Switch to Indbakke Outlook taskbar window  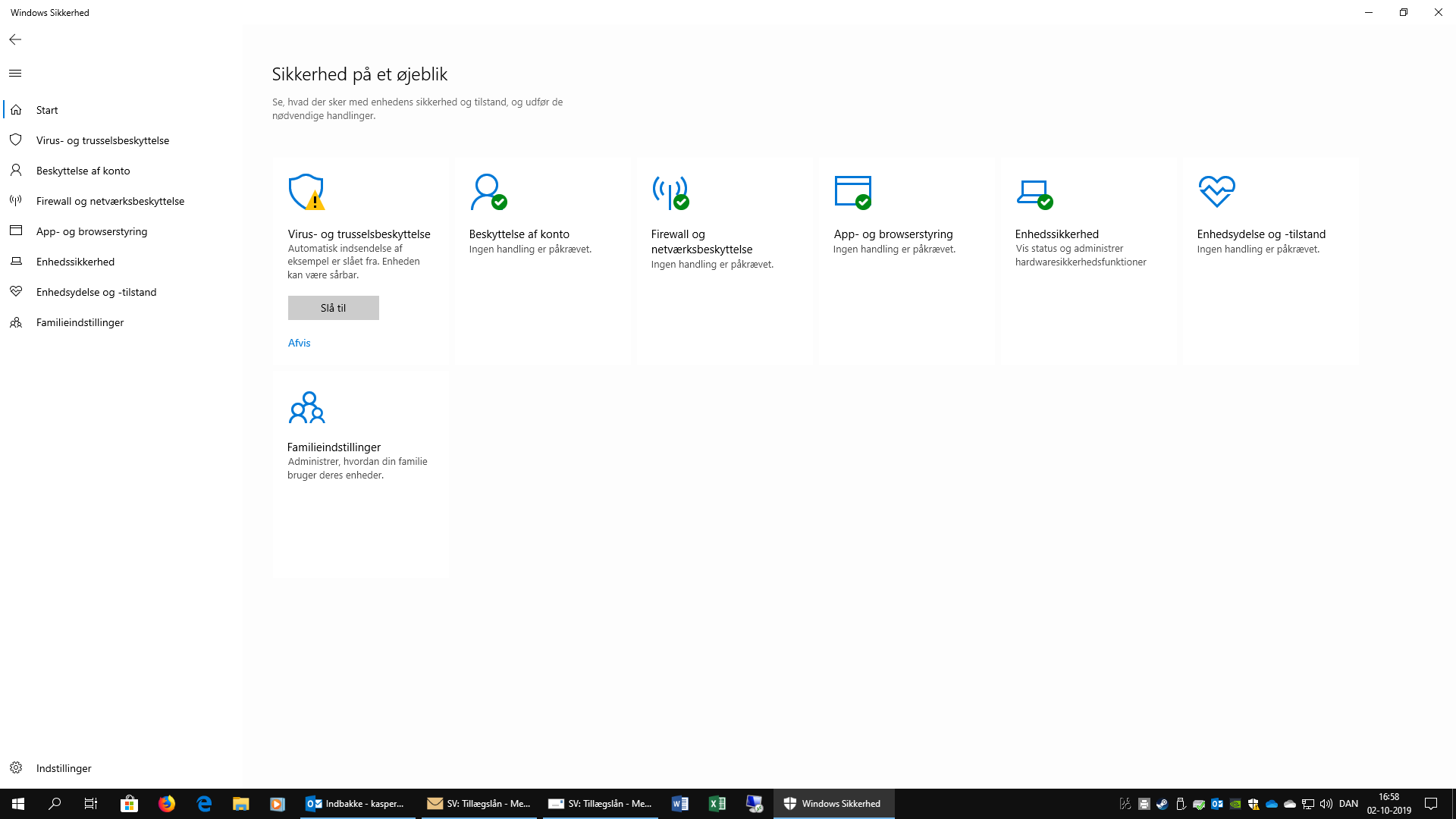pos(356,804)
